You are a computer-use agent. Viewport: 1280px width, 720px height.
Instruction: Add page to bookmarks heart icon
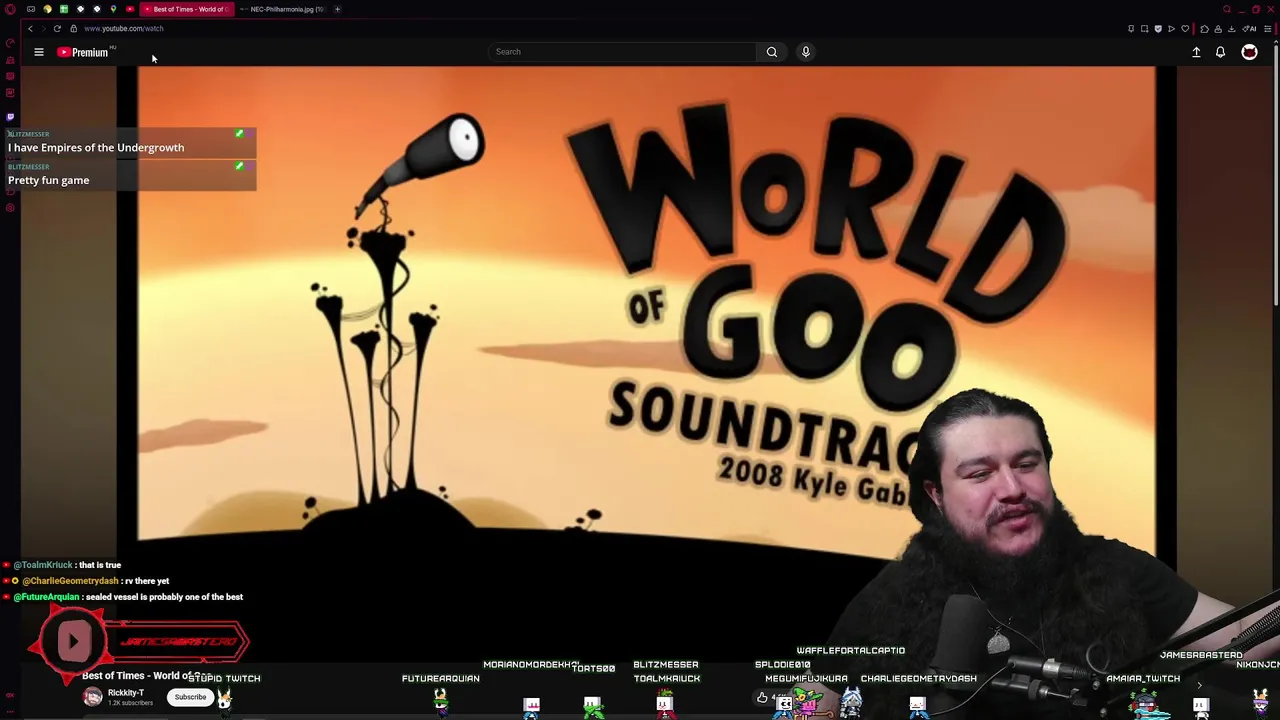pyautogui.click(x=1185, y=29)
